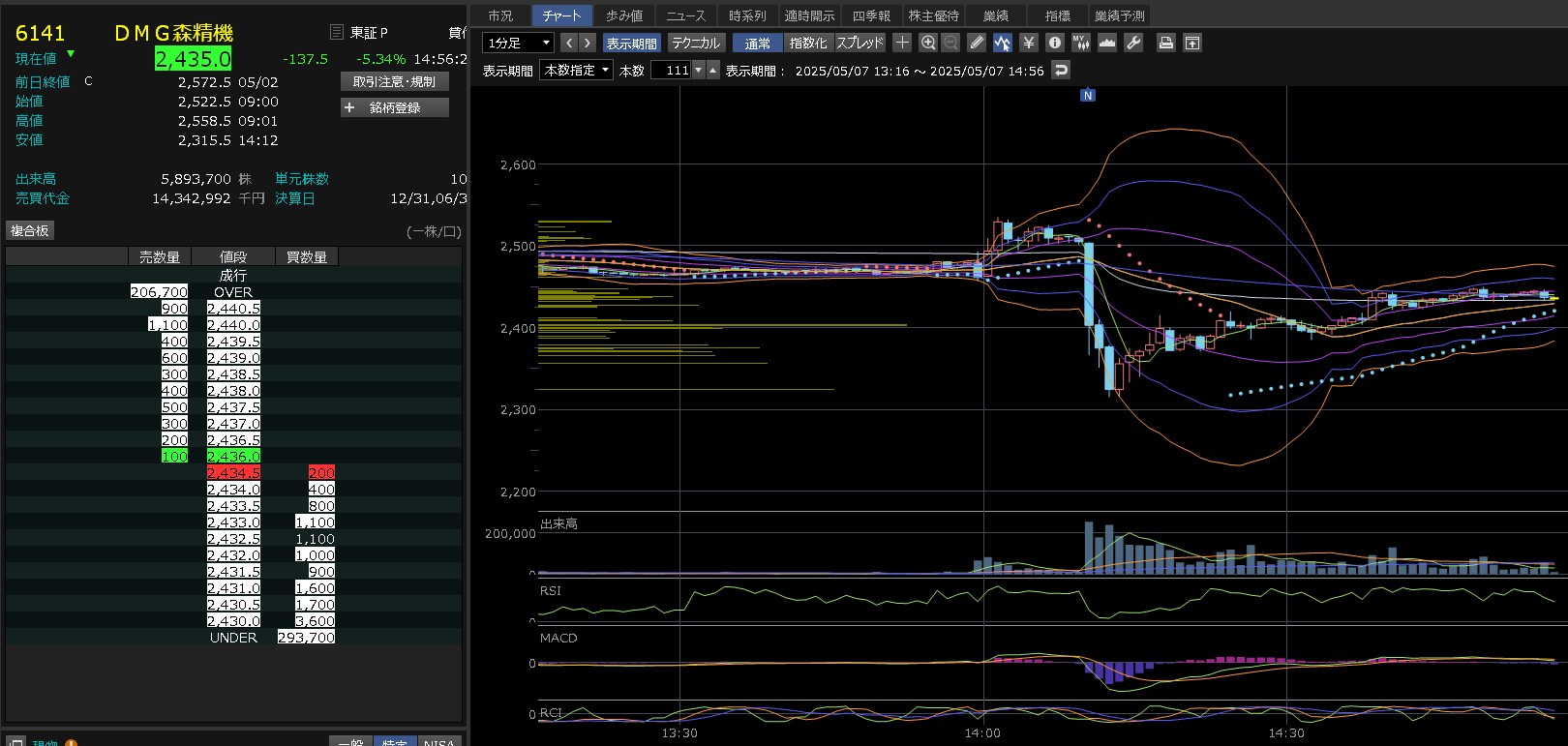Image resolution: width=1568 pixels, height=746 pixels.
Task: Open the 適時開示 tab
Action: pos(809,15)
